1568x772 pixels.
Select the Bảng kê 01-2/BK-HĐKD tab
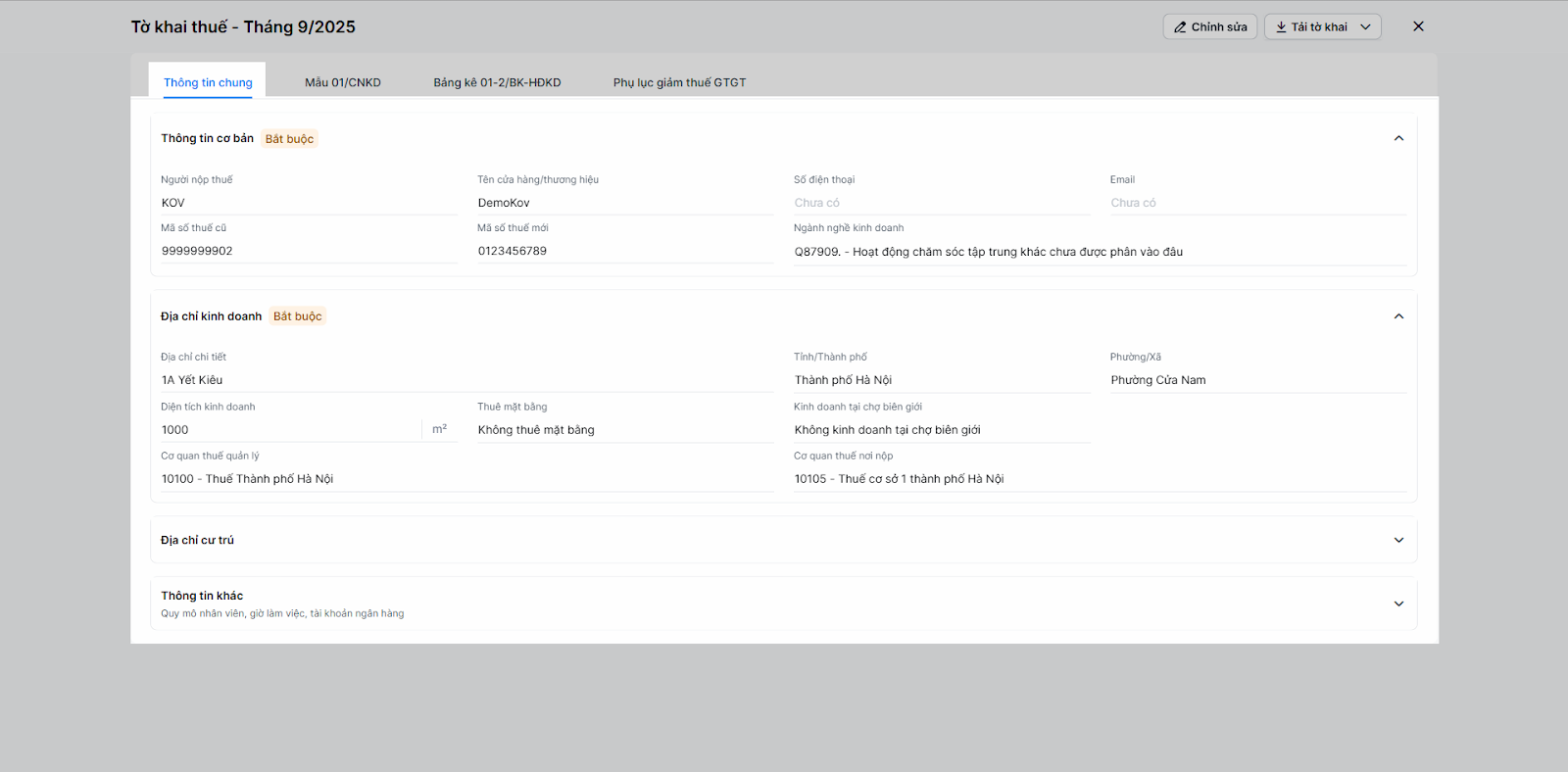[497, 82]
